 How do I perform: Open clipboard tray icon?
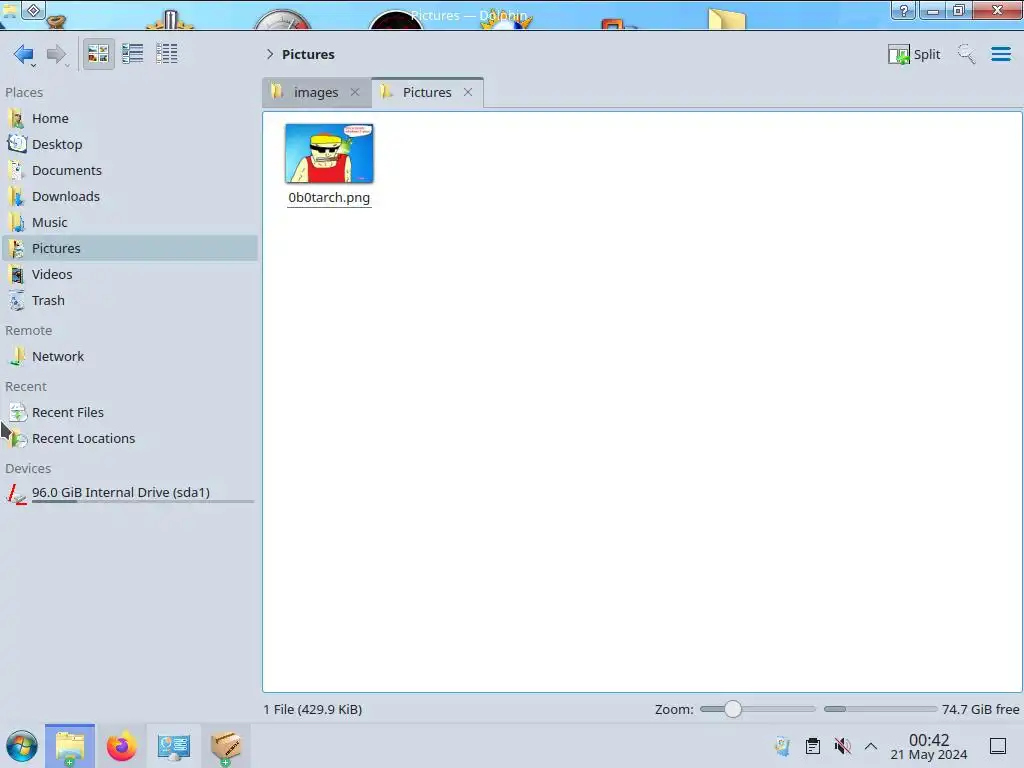[812, 746]
